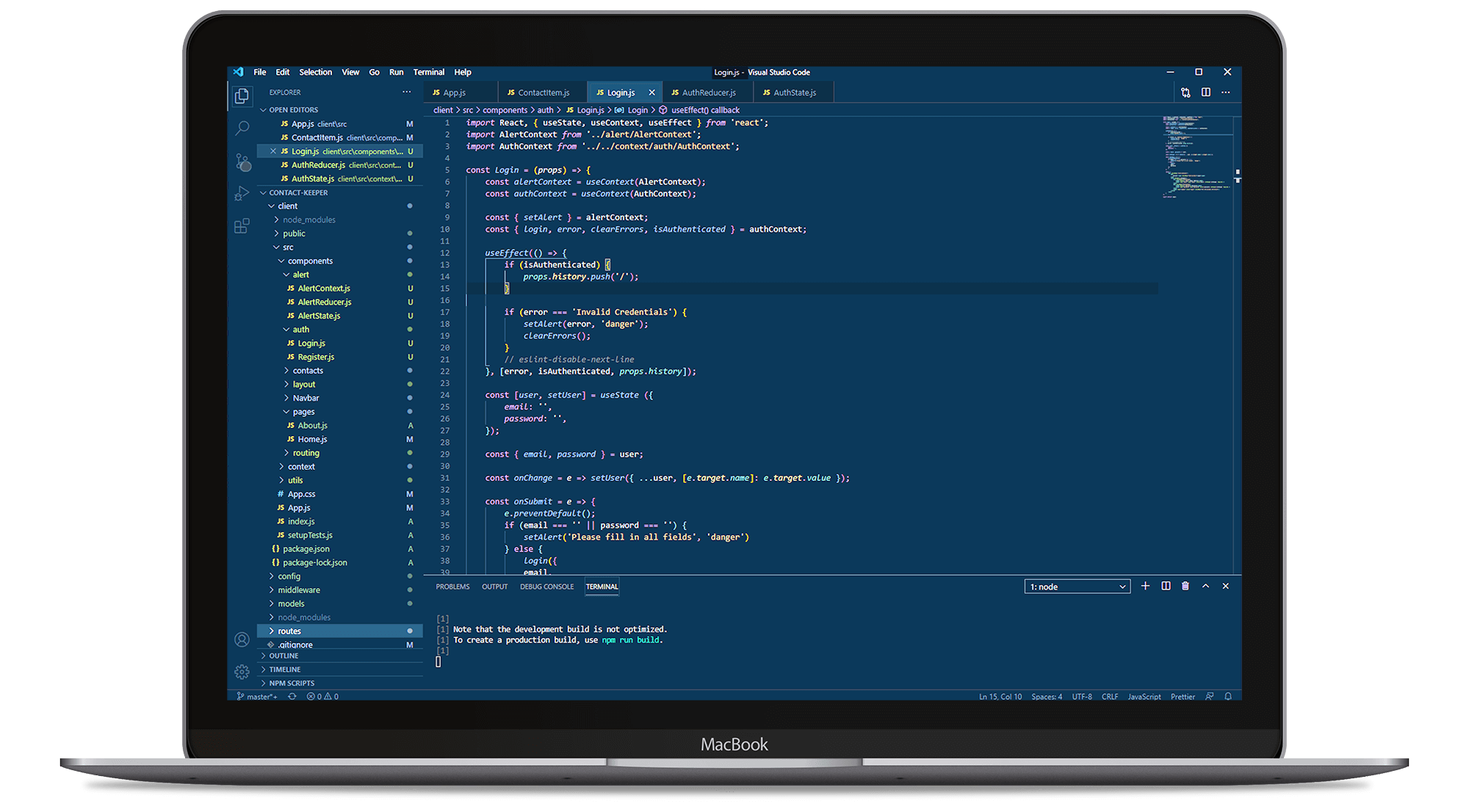Close the terminal panel

click(1226, 586)
